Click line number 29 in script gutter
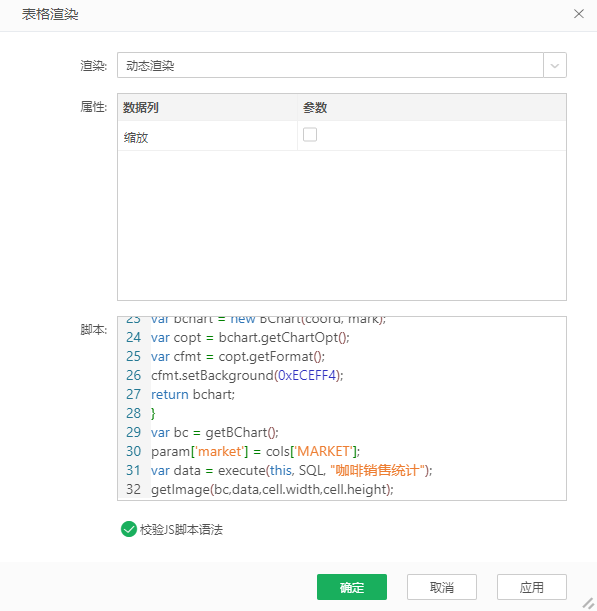 pyautogui.click(x=133, y=432)
